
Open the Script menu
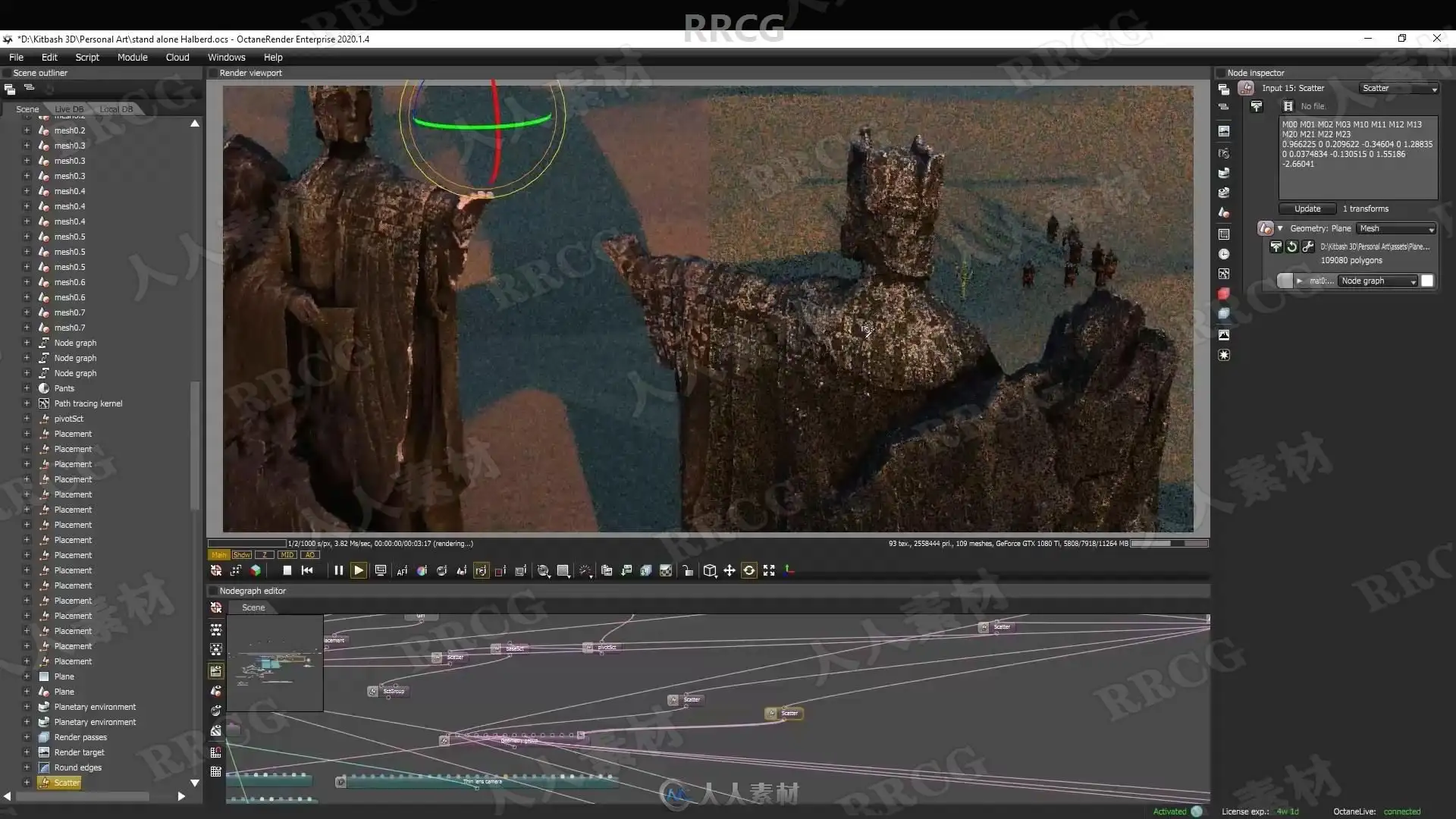coord(87,57)
